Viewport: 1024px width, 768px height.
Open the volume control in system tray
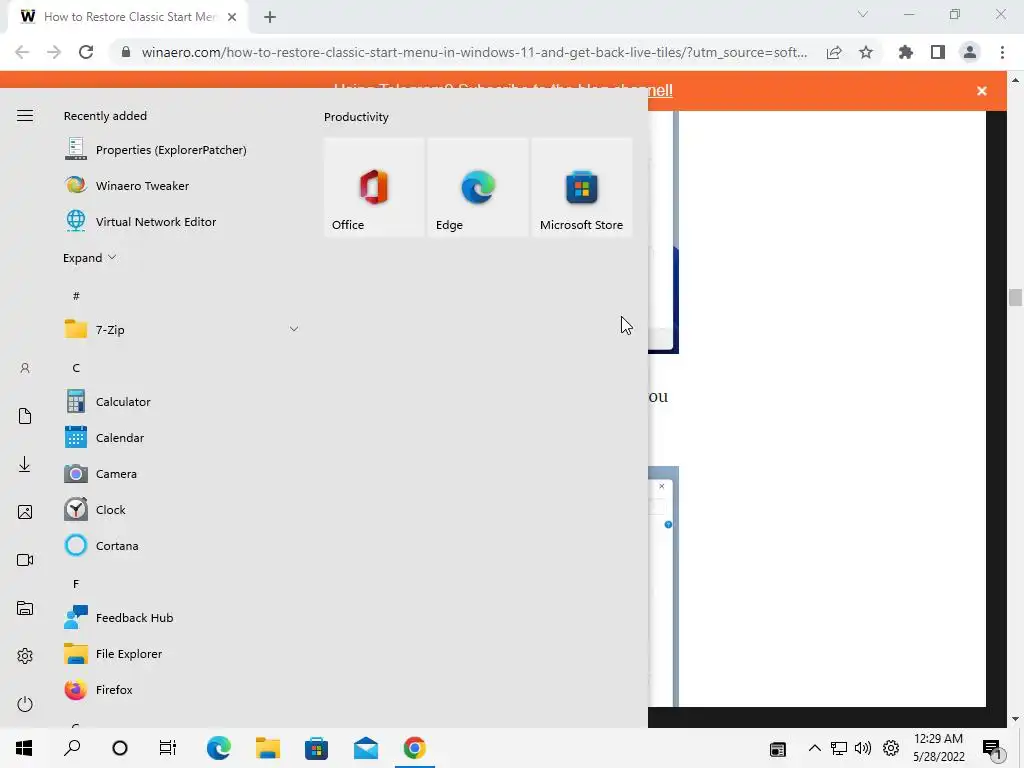(x=863, y=748)
